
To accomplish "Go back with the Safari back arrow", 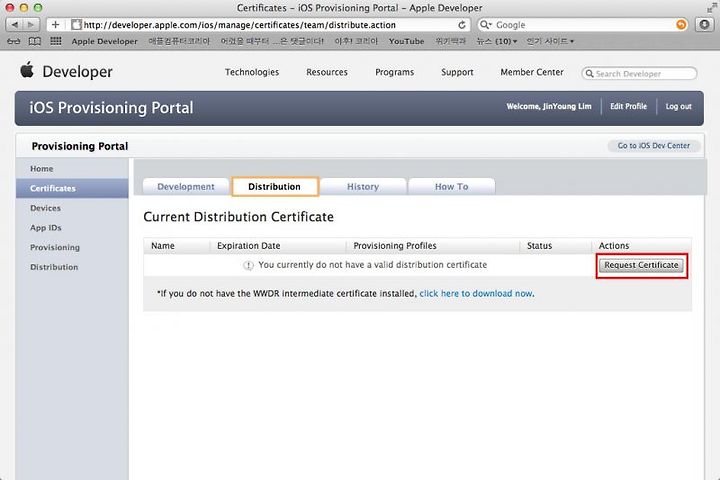I will (15, 24).
